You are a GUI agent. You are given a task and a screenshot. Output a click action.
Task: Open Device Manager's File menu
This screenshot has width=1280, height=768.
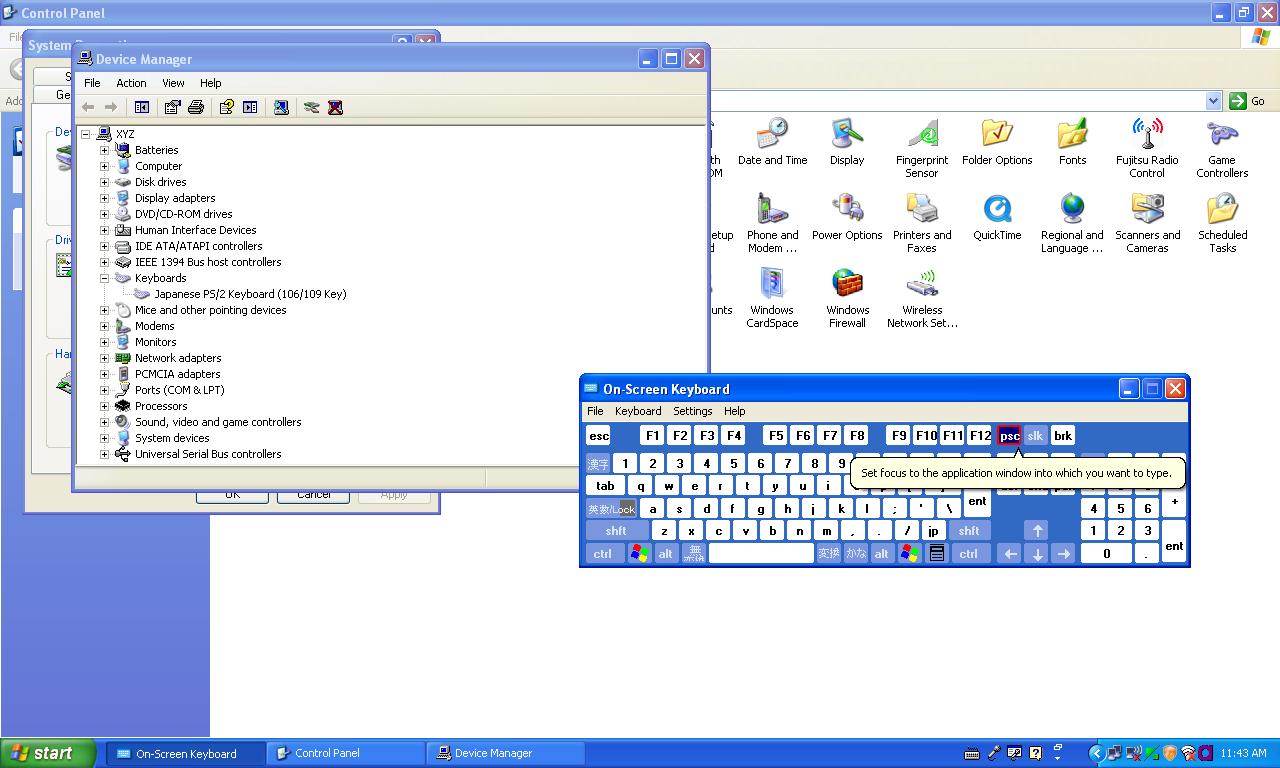92,83
